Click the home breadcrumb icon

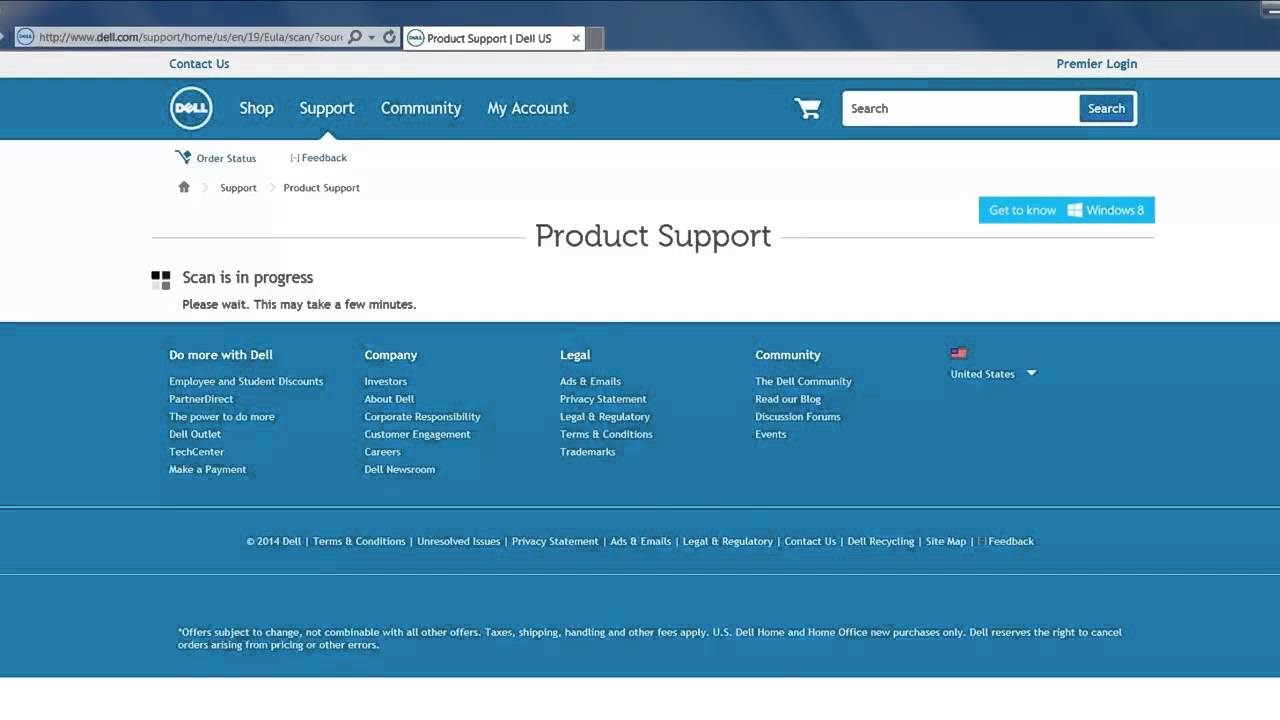click(184, 187)
